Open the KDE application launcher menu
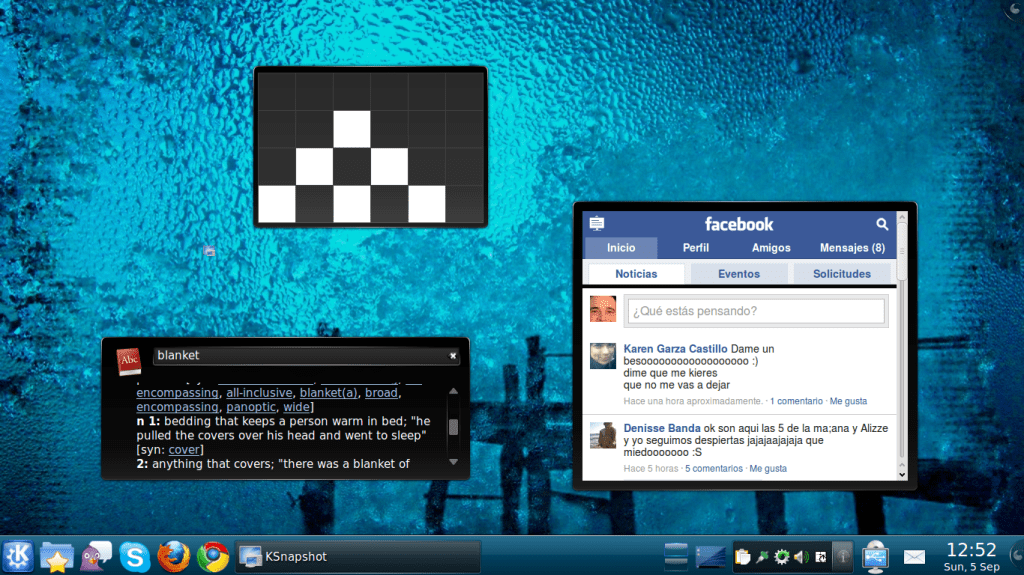 tap(18, 556)
